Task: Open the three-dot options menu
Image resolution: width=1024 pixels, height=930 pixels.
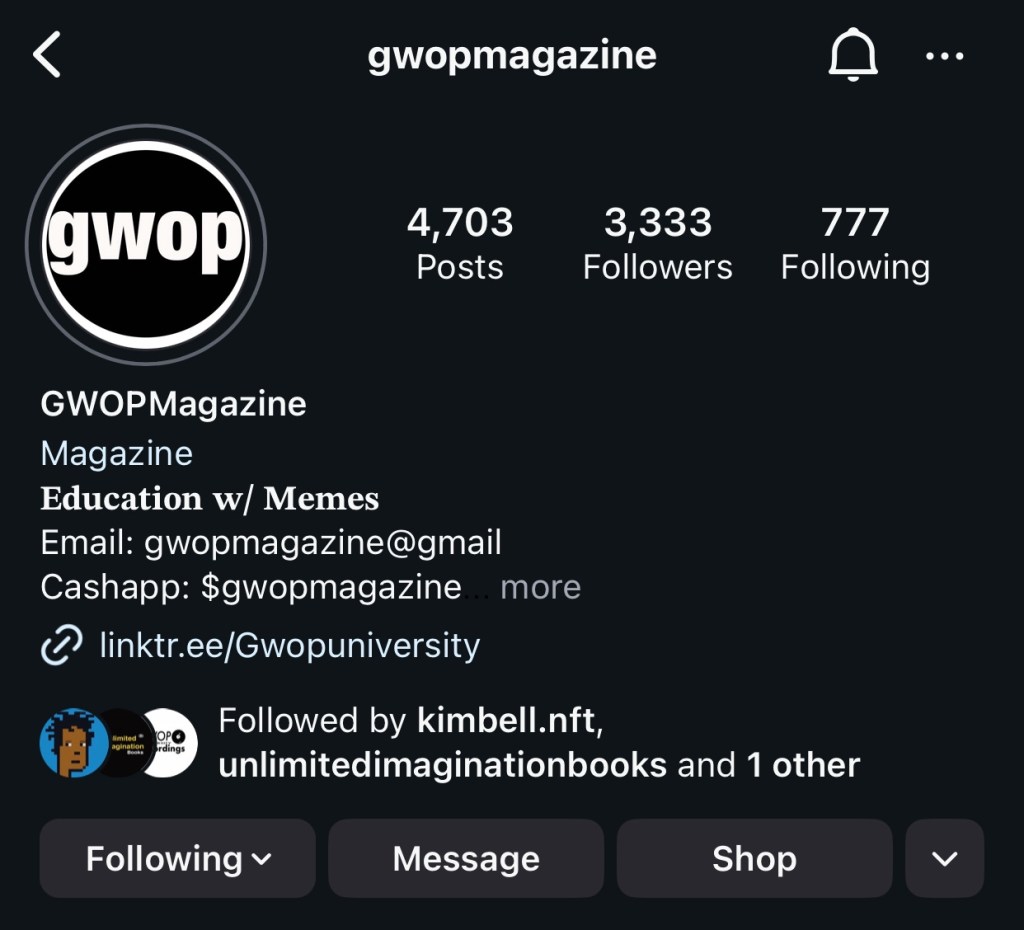Action: [x=944, y=56]
